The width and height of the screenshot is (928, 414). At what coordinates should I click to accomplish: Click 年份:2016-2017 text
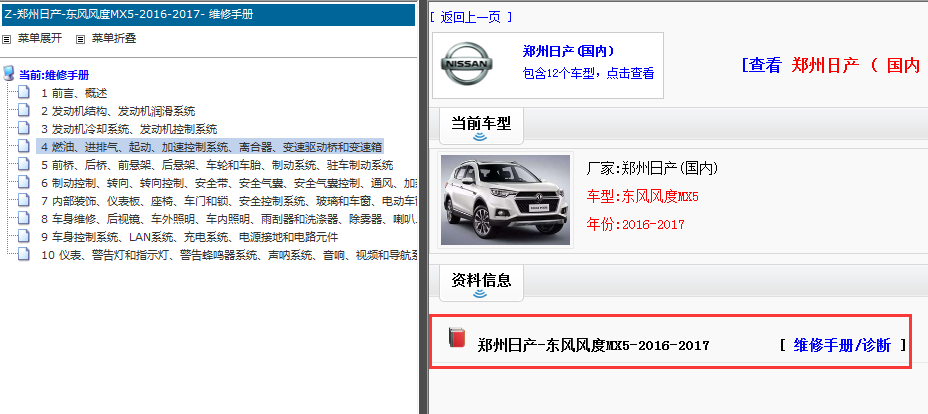pos(635,225)
